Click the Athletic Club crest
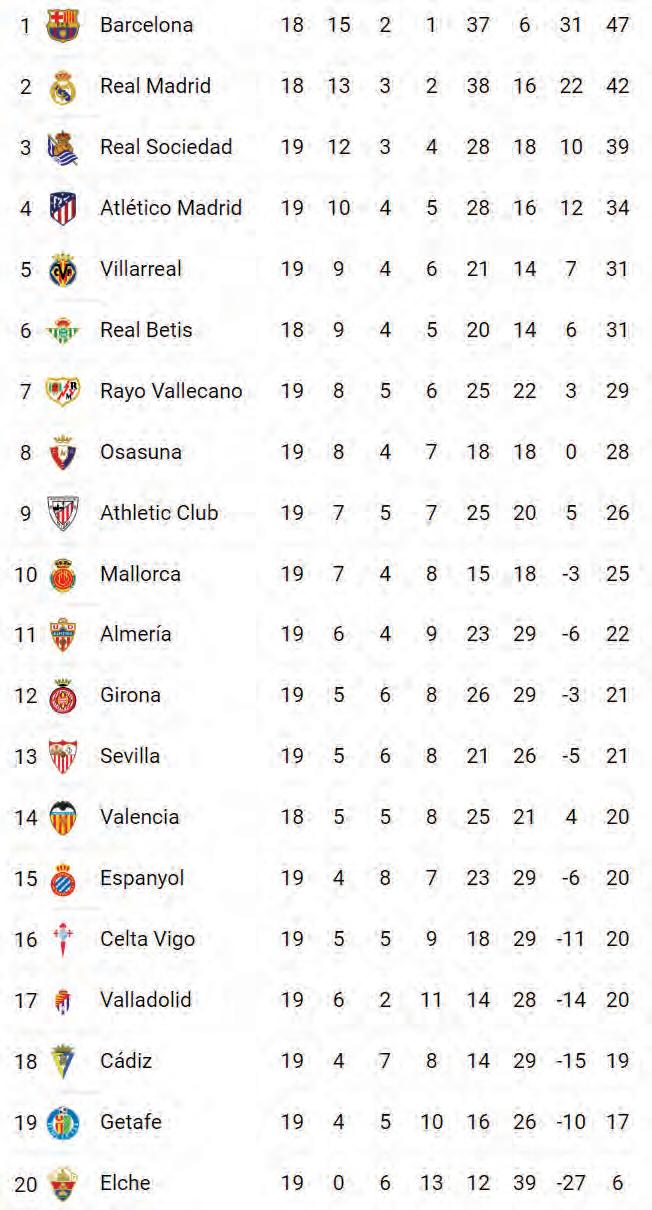Image resolution: width=652 pixels, height=1210 pixels. (63, 514)
